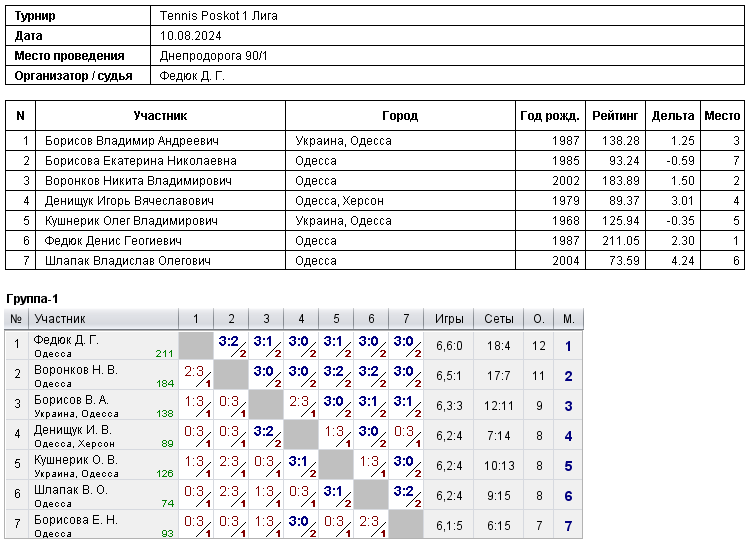Click Борисова Е. Н. in group table
Screen dimensions: 750x544
pyautogui.click(x=76, y=520)
